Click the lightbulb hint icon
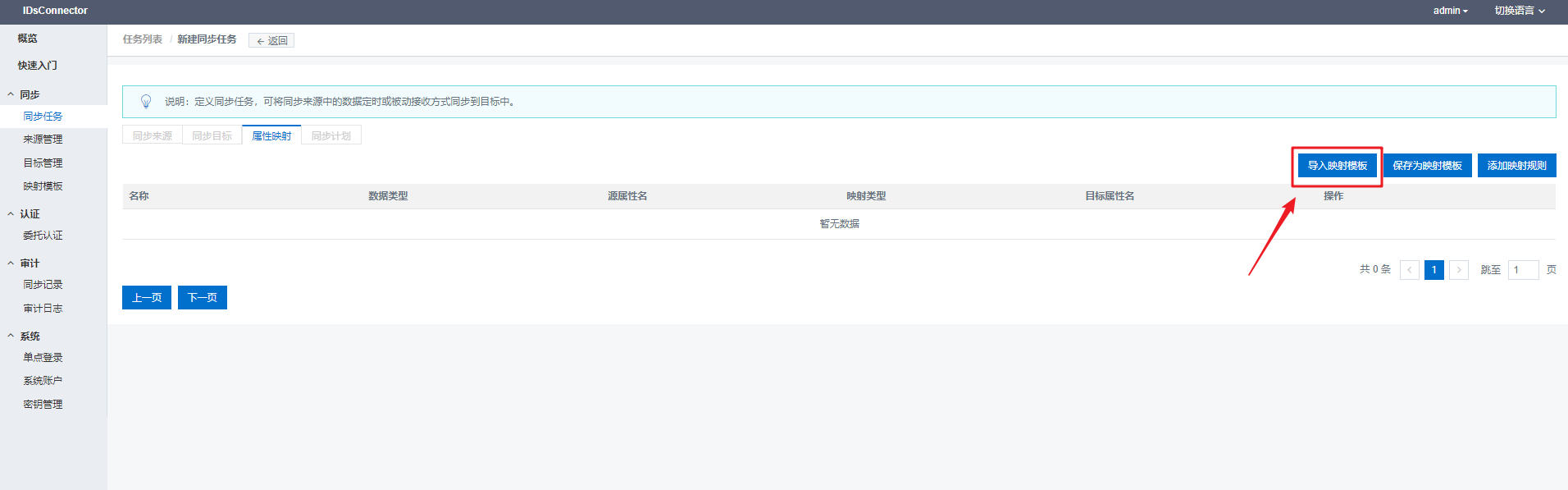The height and width of the screenshot is (490, 1568). (x=146, y=101)
